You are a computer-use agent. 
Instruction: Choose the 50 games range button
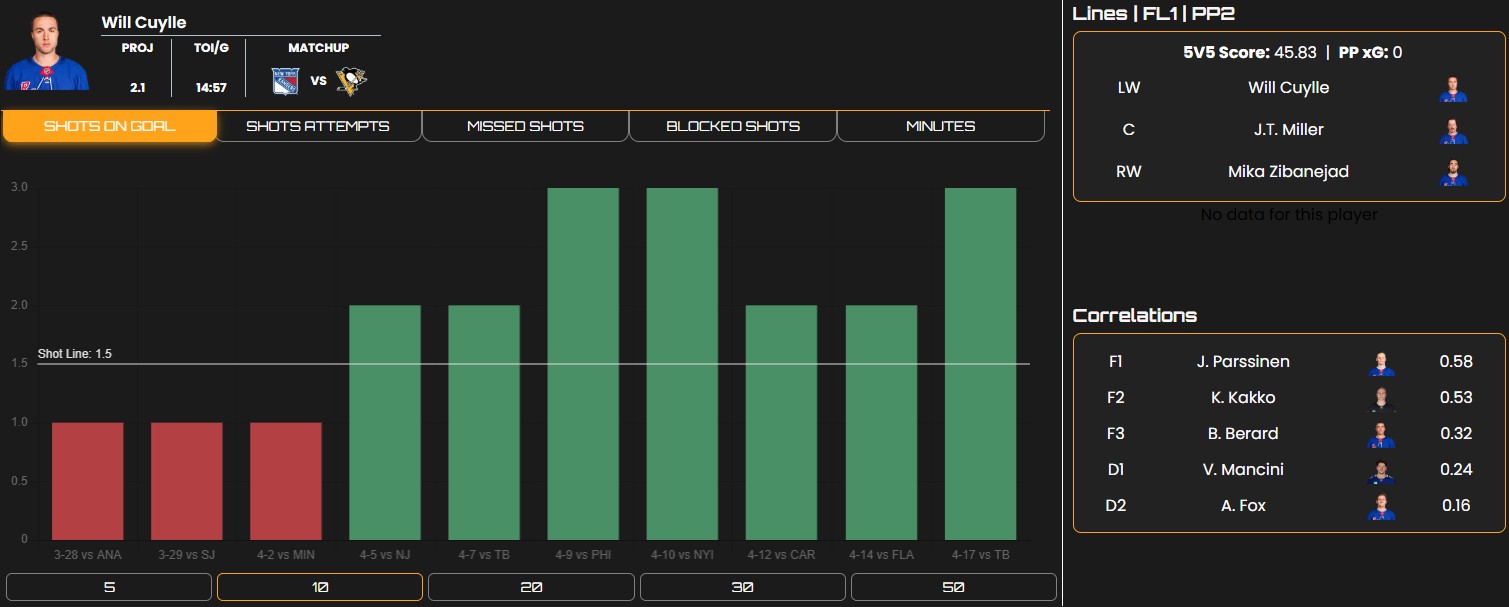953,587
